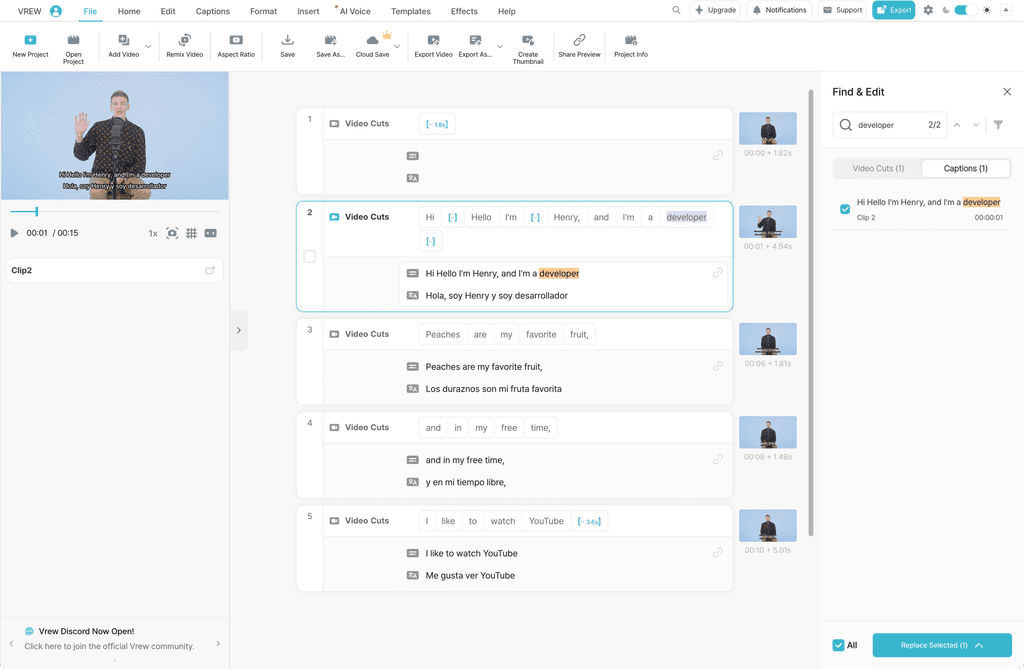This screenshot has height=669, width=1024.
Task: Open the filter icon in Find & Edit
Action: [998, 125]
